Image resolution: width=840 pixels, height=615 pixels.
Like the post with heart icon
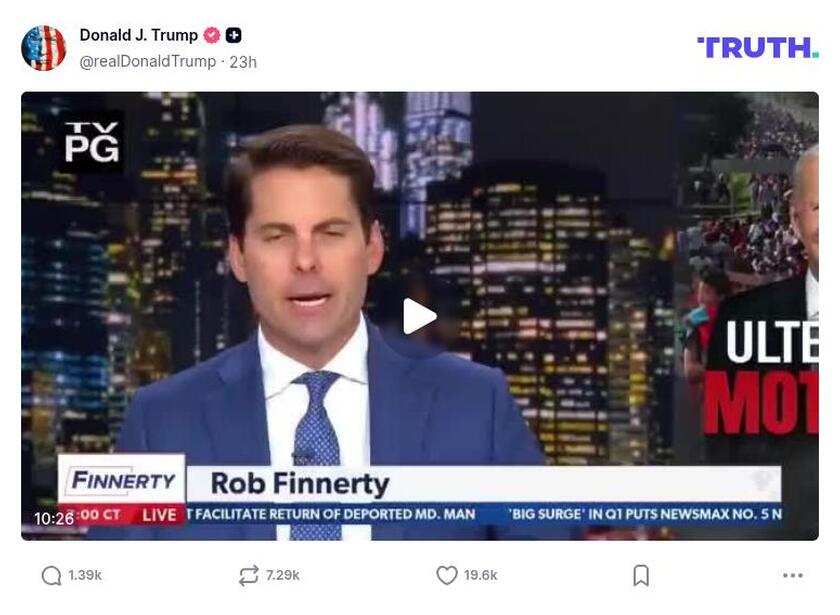(x=447, y=575)
